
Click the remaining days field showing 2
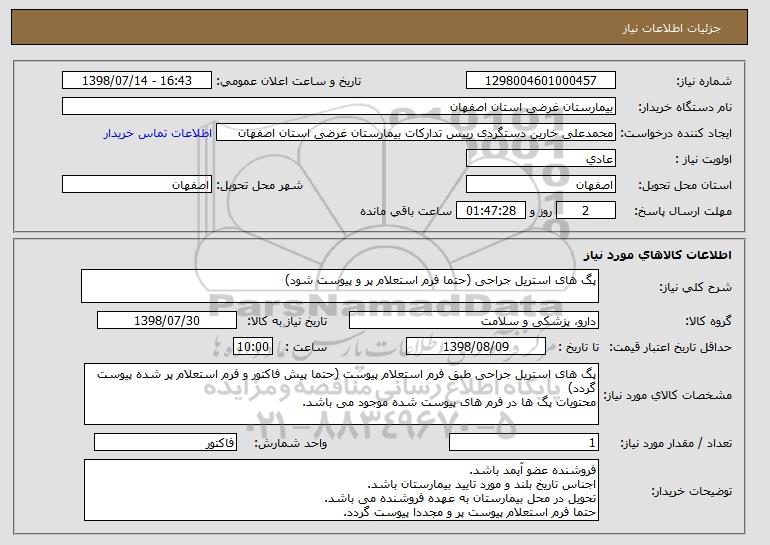[585, 211]
